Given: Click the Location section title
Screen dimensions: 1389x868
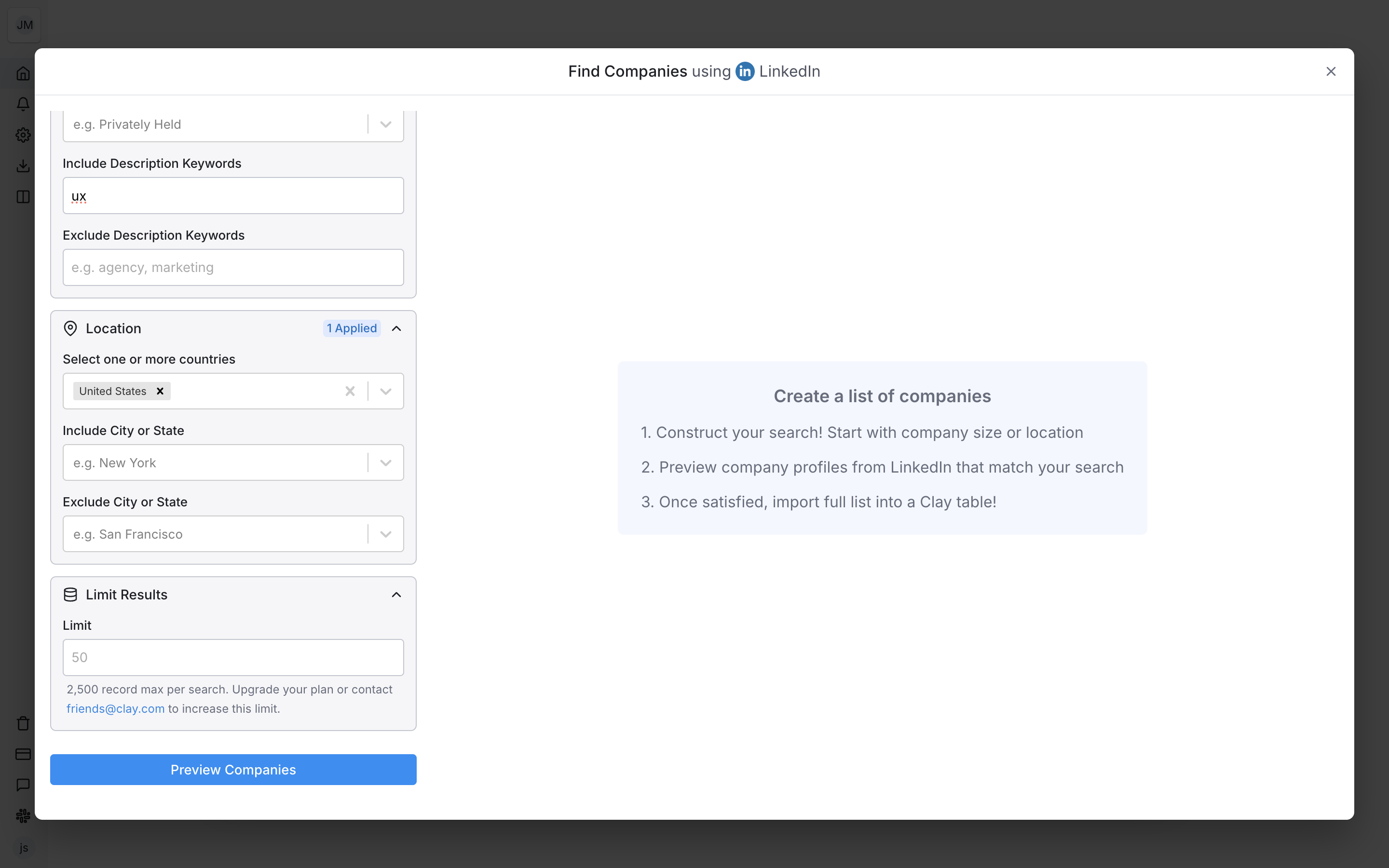Looking at the screenshot, I should click(114, 328).
